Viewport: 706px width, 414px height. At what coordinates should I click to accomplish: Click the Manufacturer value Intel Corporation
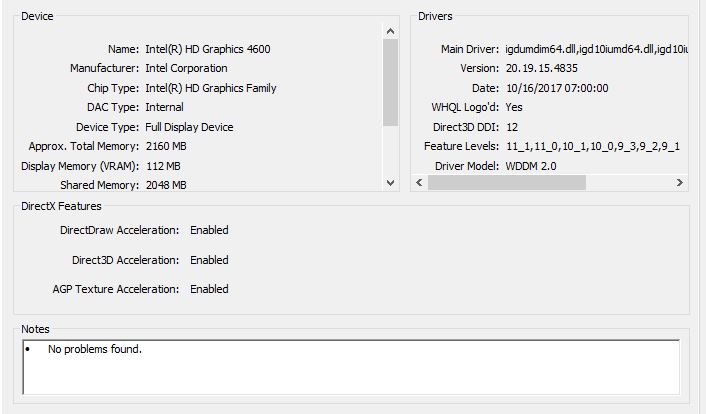tap(186, 68)
